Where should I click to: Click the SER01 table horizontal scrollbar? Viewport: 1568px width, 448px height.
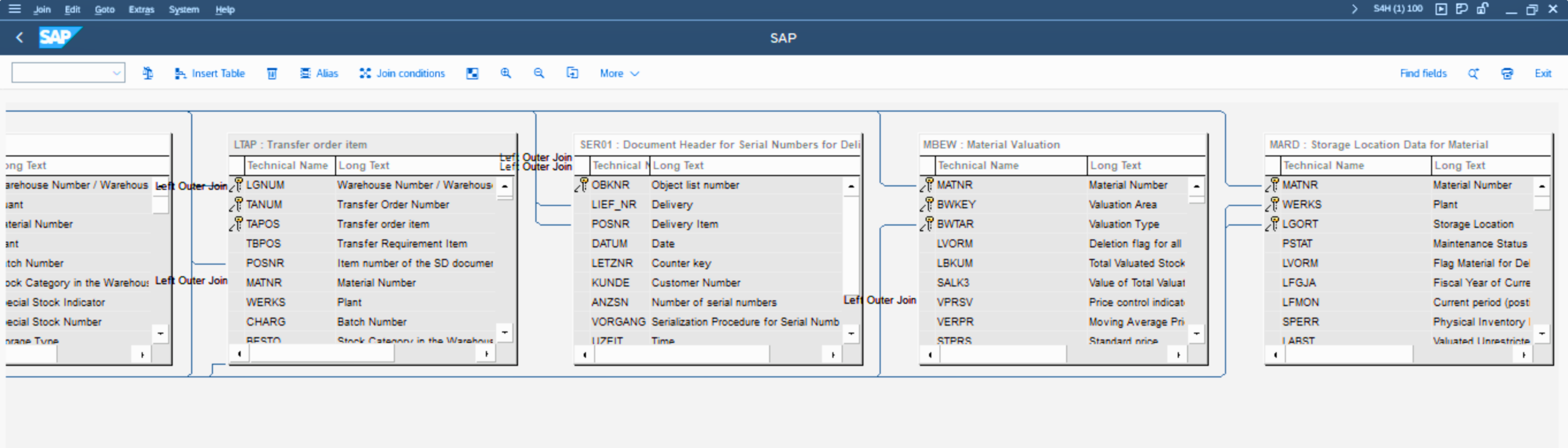682,354
